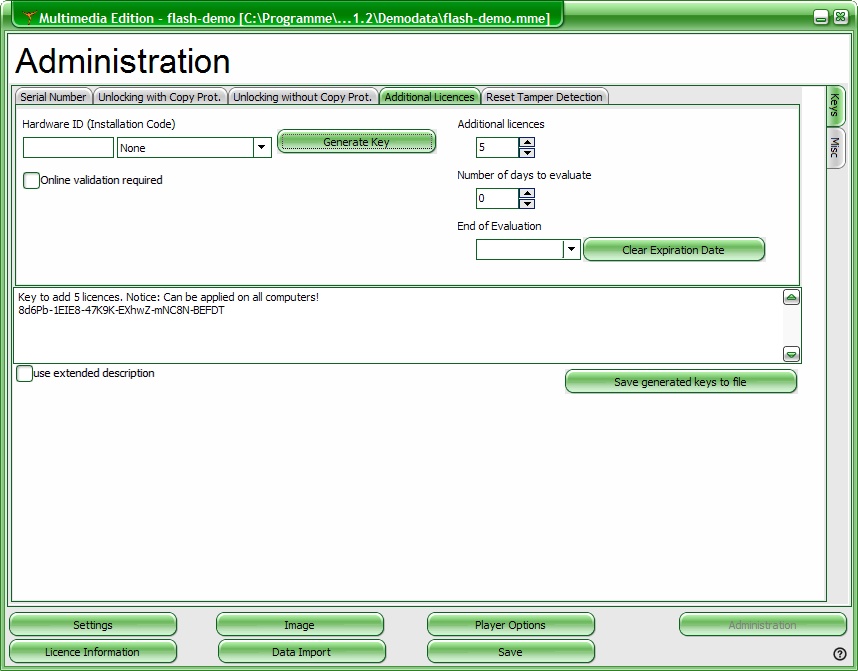Open the Unlocking with Copy Prot. tab
Image resolution: width=858 pixels, height=671 pixels.
tap(160, 97)
